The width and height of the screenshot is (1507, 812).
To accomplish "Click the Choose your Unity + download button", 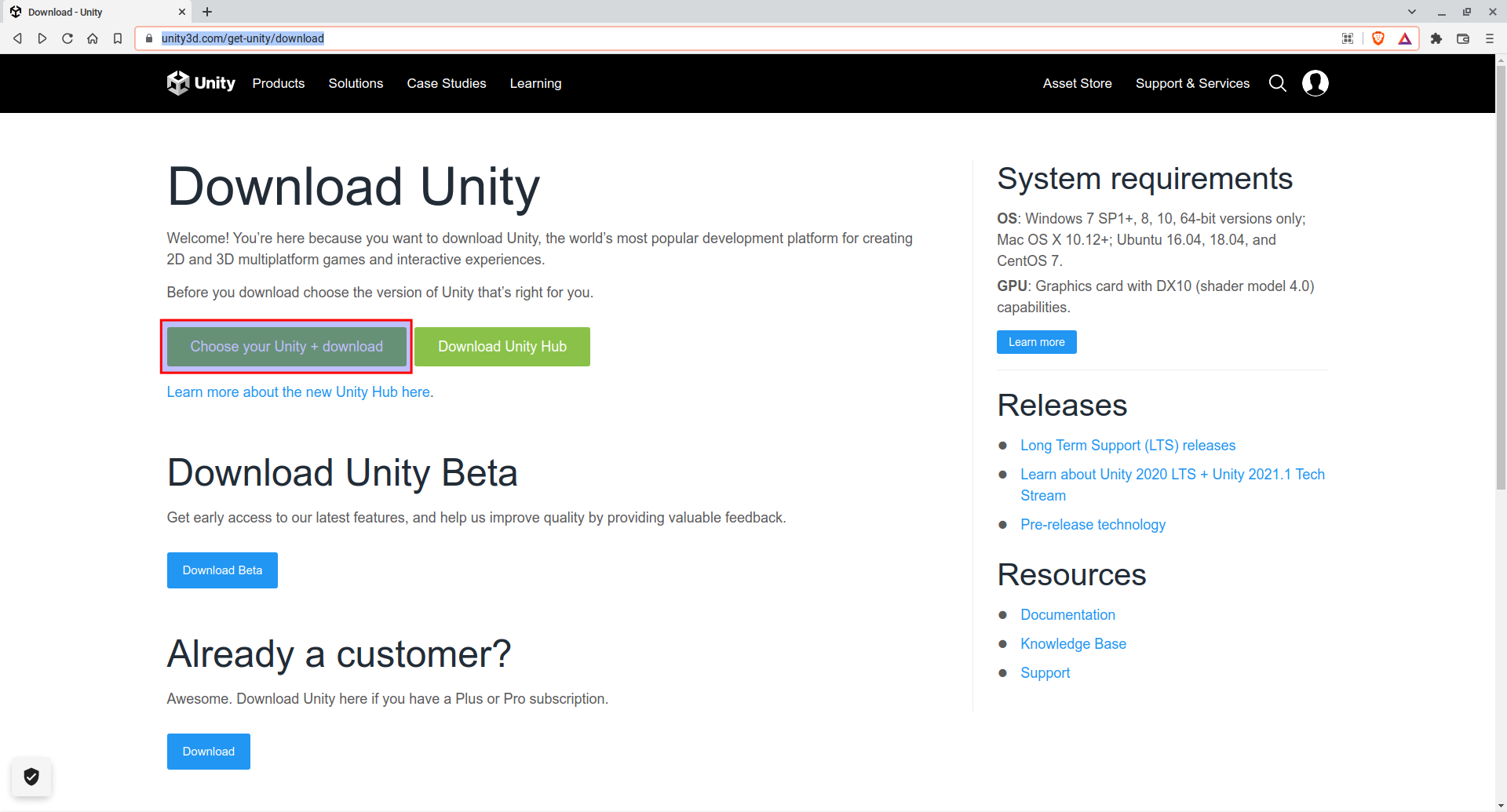I will pyautogui.click(x=286, y=346).
